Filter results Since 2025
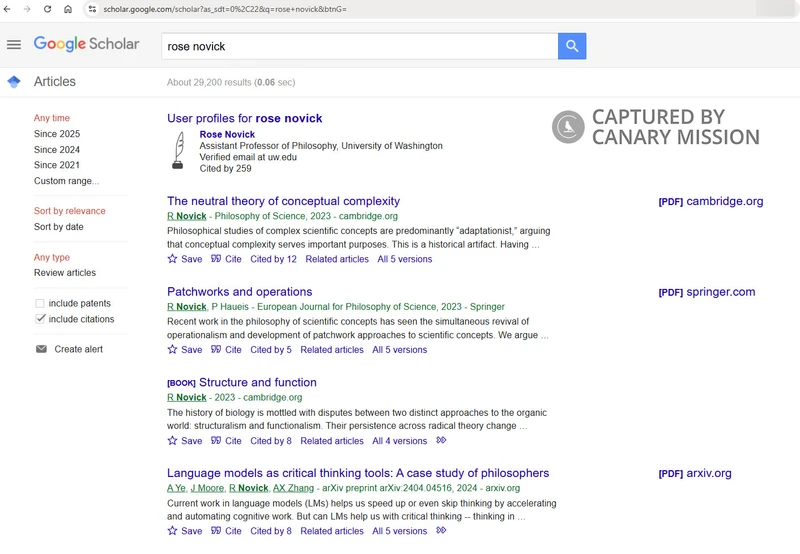Image resolution: width=800 pixels, height=554 pixels. (x=57, y=134)
